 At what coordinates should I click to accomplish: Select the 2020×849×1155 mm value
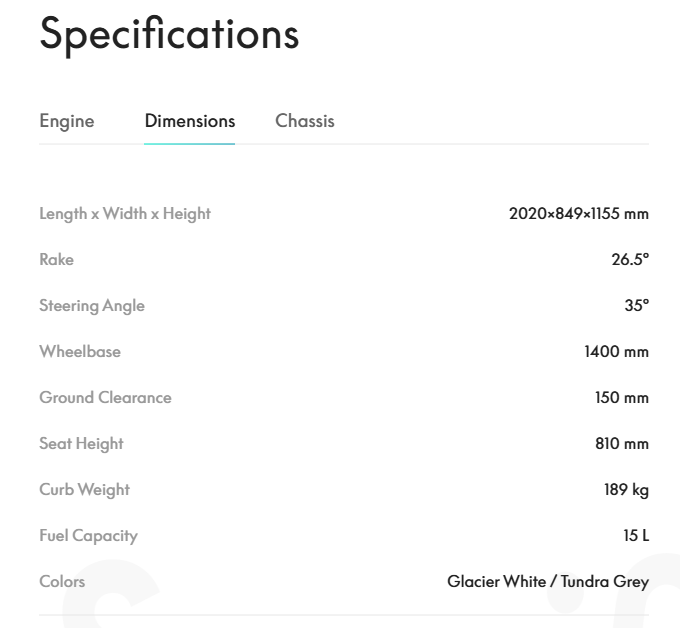(579, 213)
